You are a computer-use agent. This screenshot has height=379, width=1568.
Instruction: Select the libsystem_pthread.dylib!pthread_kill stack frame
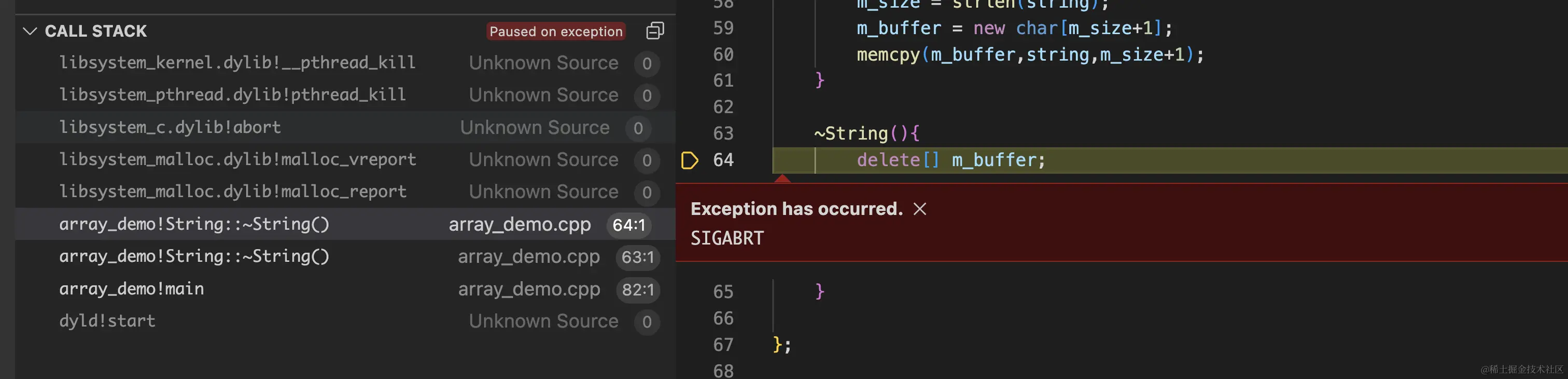[x=232, y=95]
